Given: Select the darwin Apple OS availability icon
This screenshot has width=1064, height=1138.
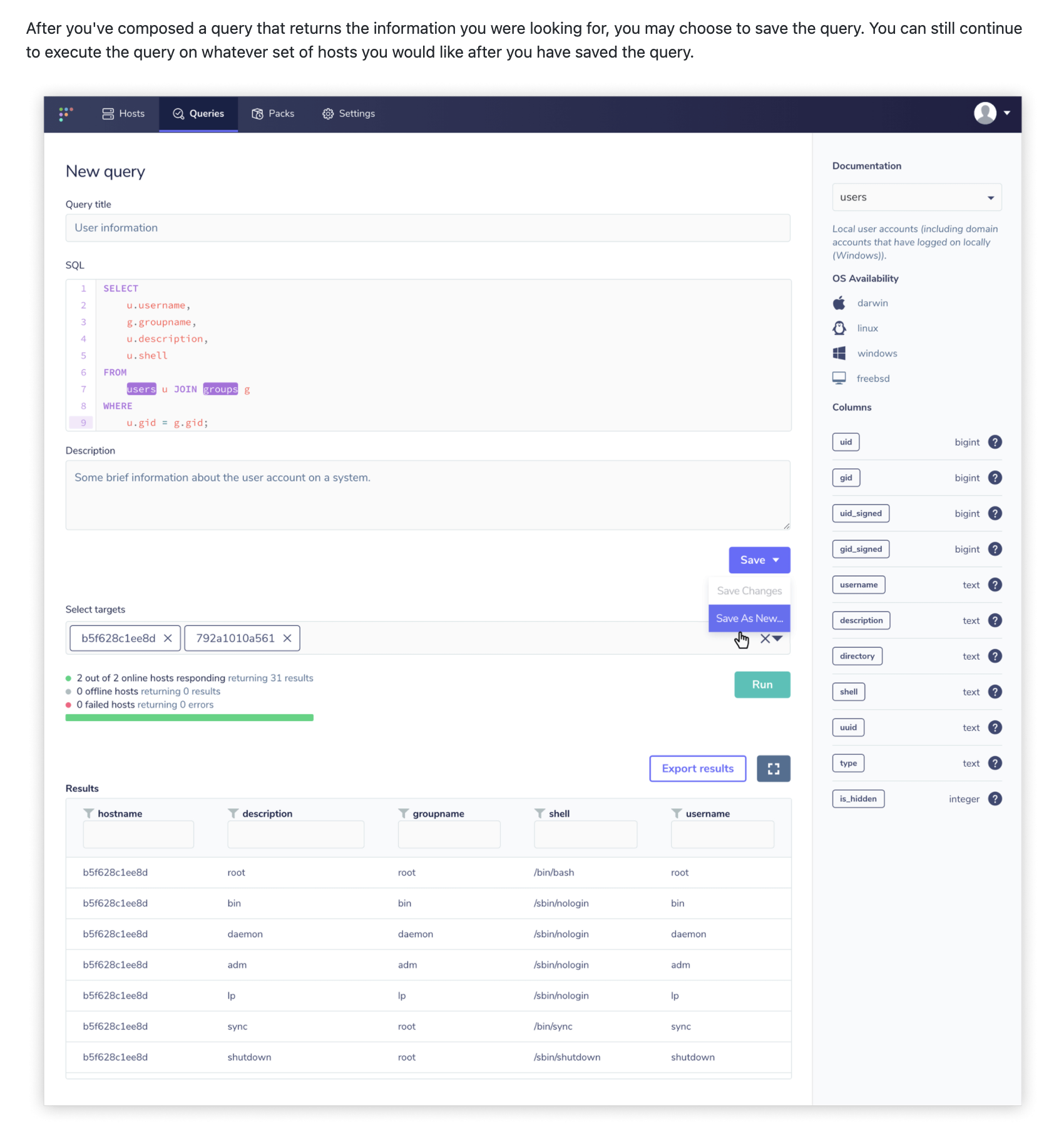Looking at the screenshot, I should pos(839,303).
